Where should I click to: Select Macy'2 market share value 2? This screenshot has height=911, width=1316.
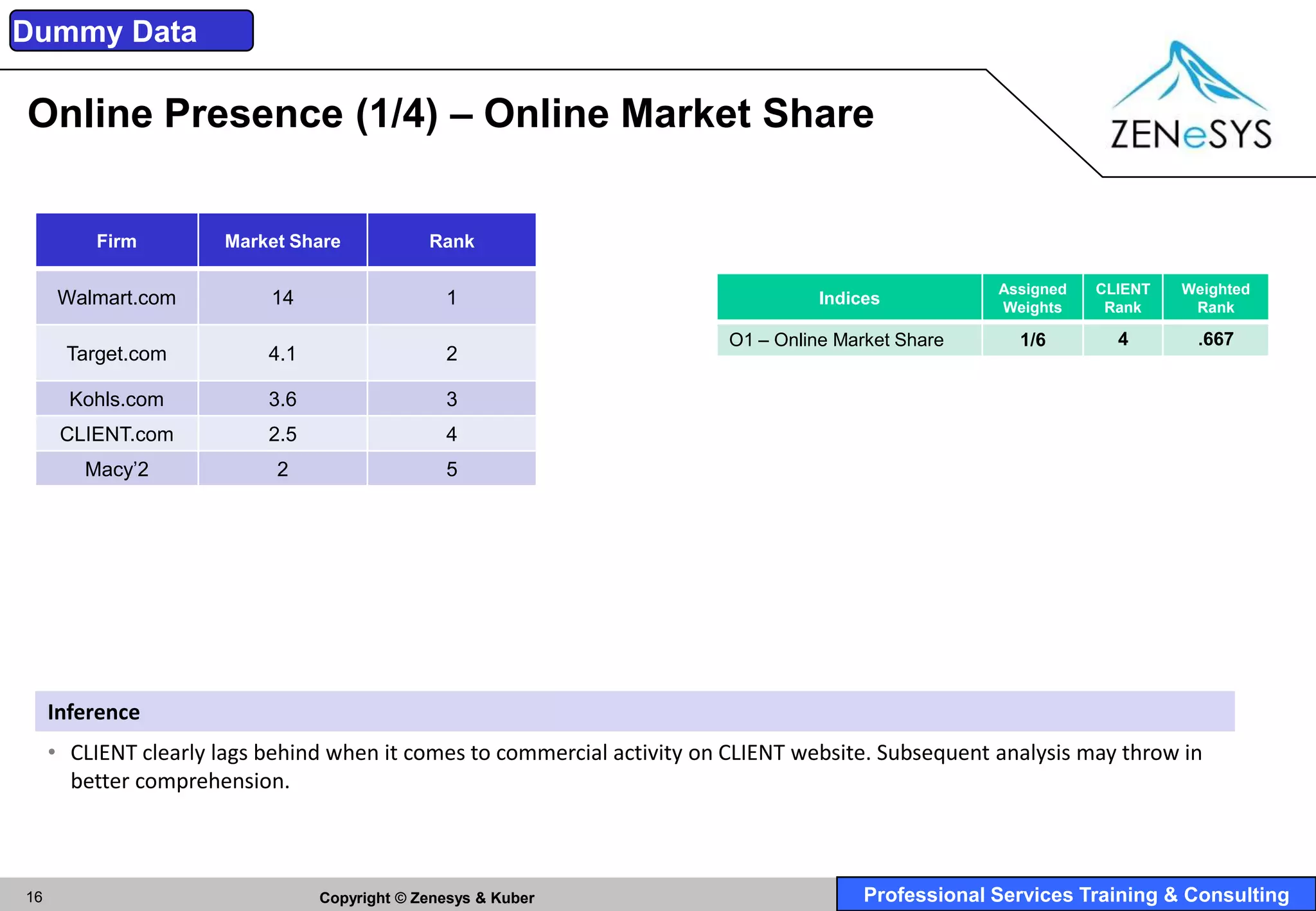pyautogui.click(x=283, y=469)
